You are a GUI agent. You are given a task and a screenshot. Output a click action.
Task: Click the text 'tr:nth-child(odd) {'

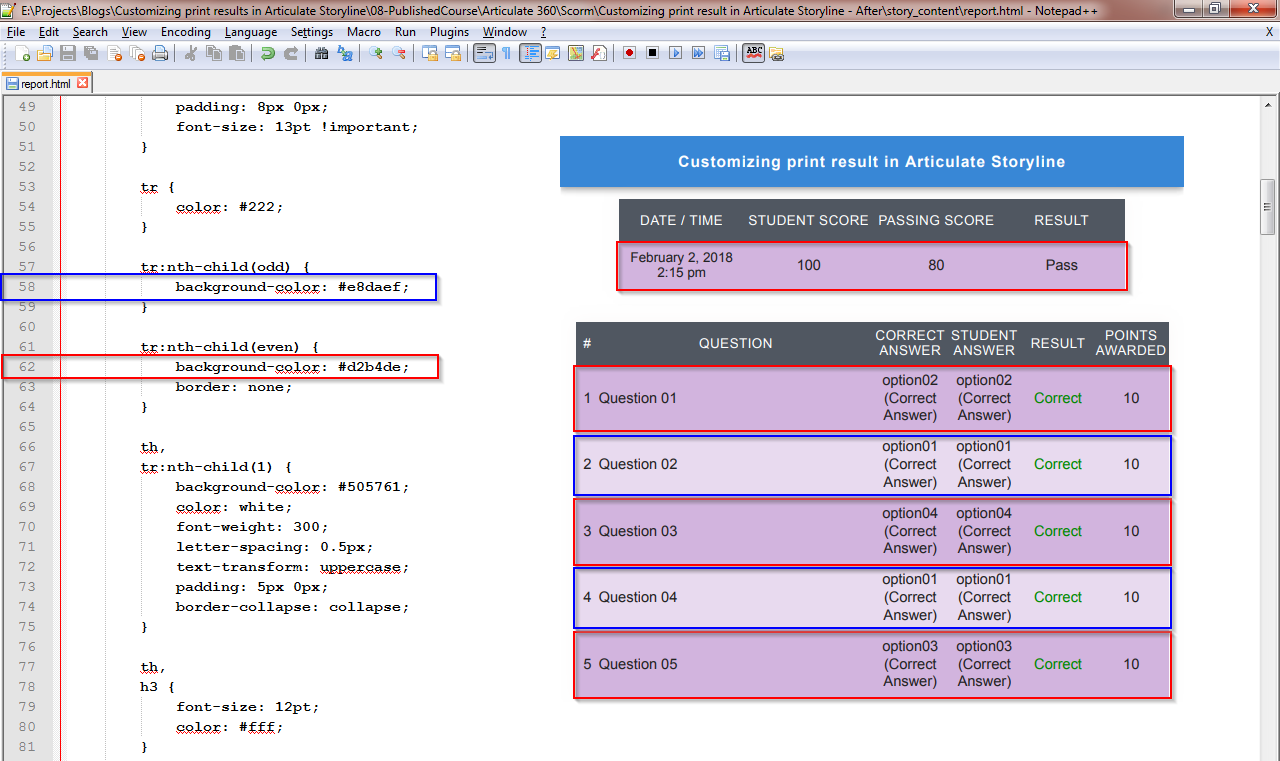225,267
